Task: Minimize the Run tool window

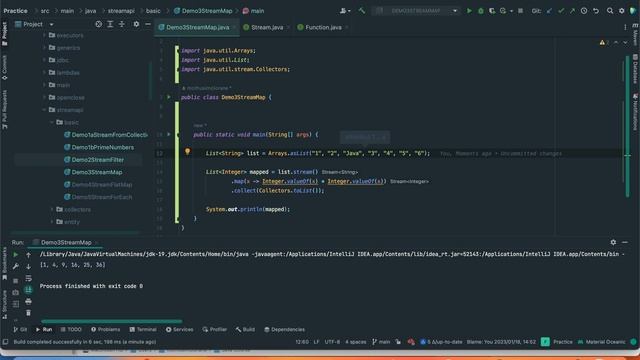Action: click(625, 242)
